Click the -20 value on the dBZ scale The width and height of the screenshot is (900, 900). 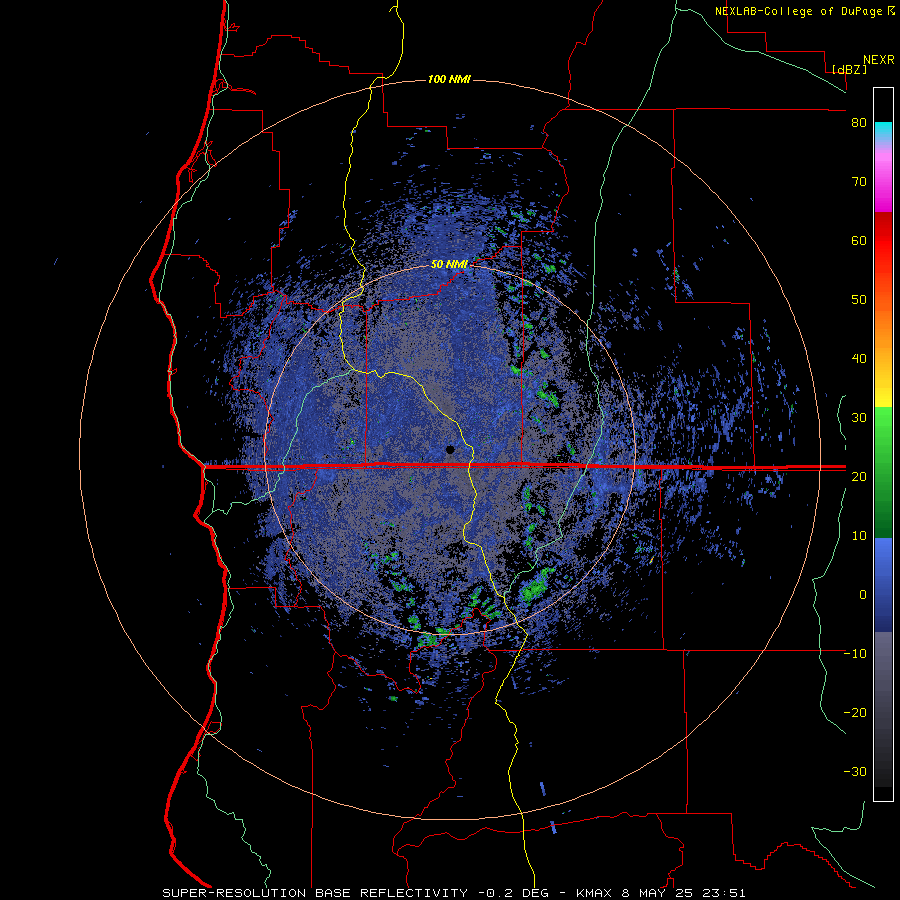855,712
